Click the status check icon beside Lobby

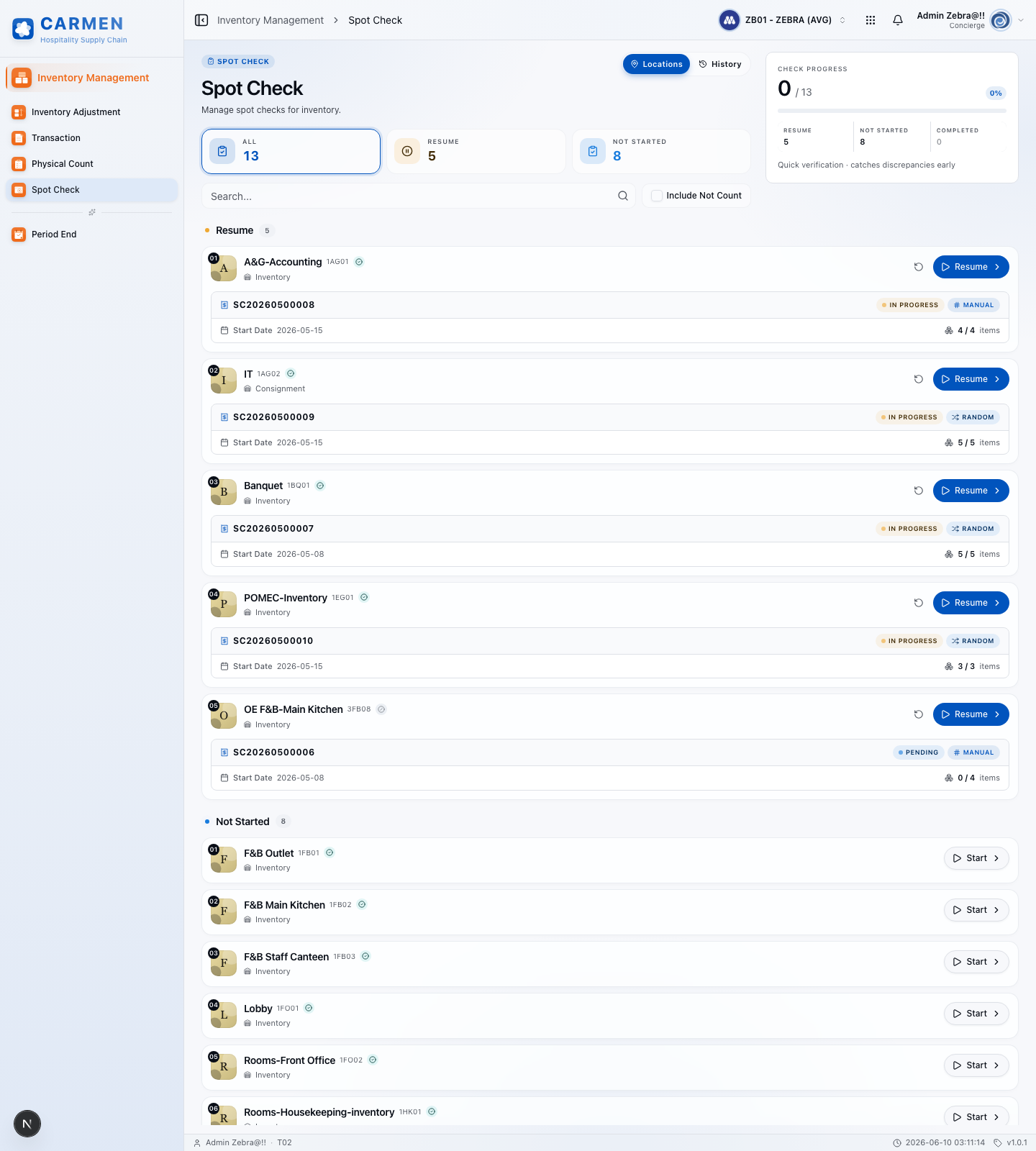(309, 1008)
